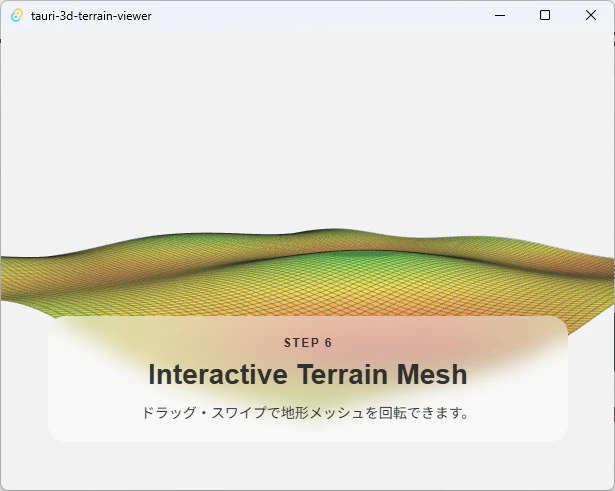
Task: Click the Tauri app icon in title bar
Action: pyautogui.click(x=16, y=16)
